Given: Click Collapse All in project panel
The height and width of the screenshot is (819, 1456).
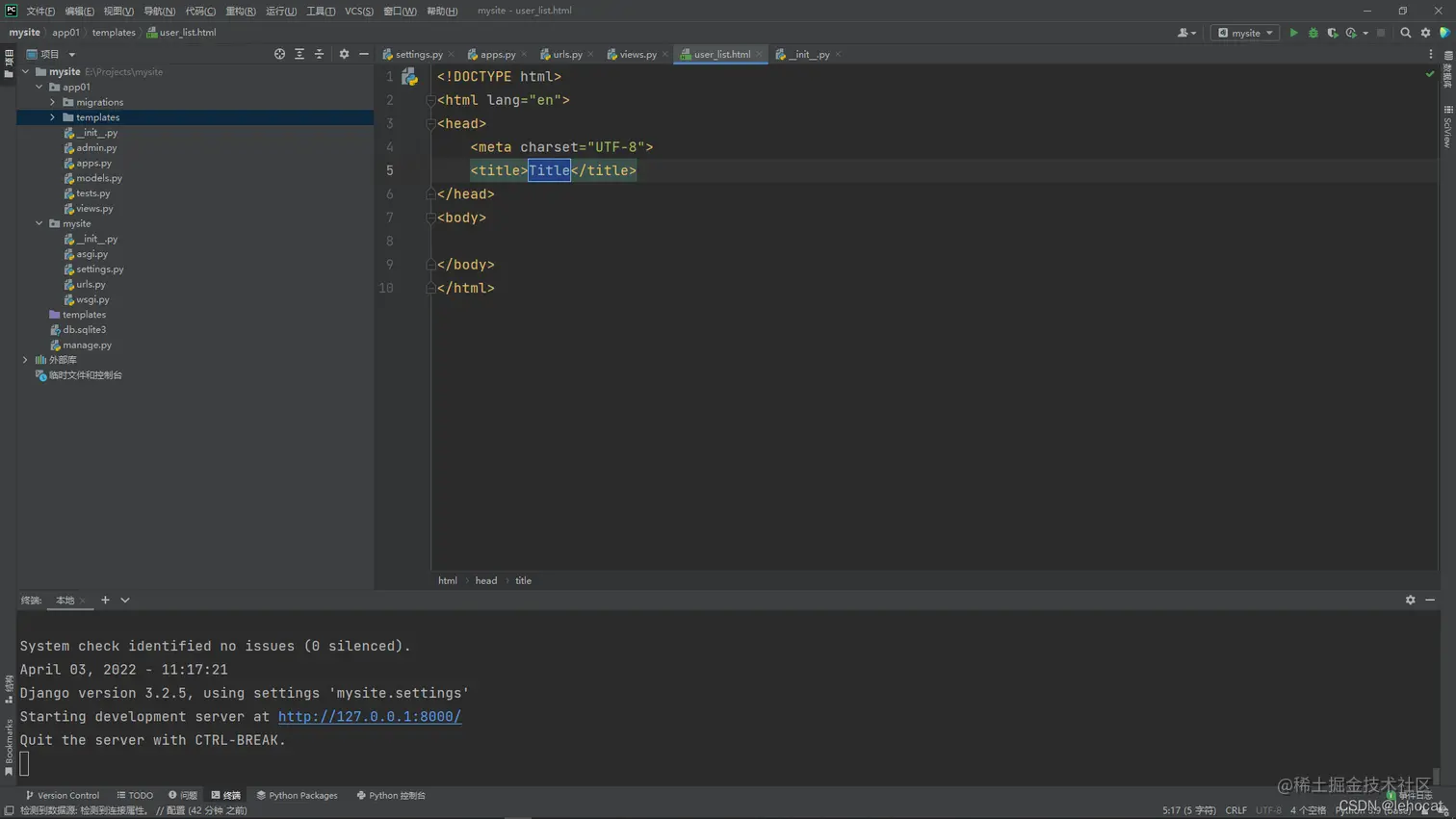Looking at the screenshot, I should click(320, 54).
